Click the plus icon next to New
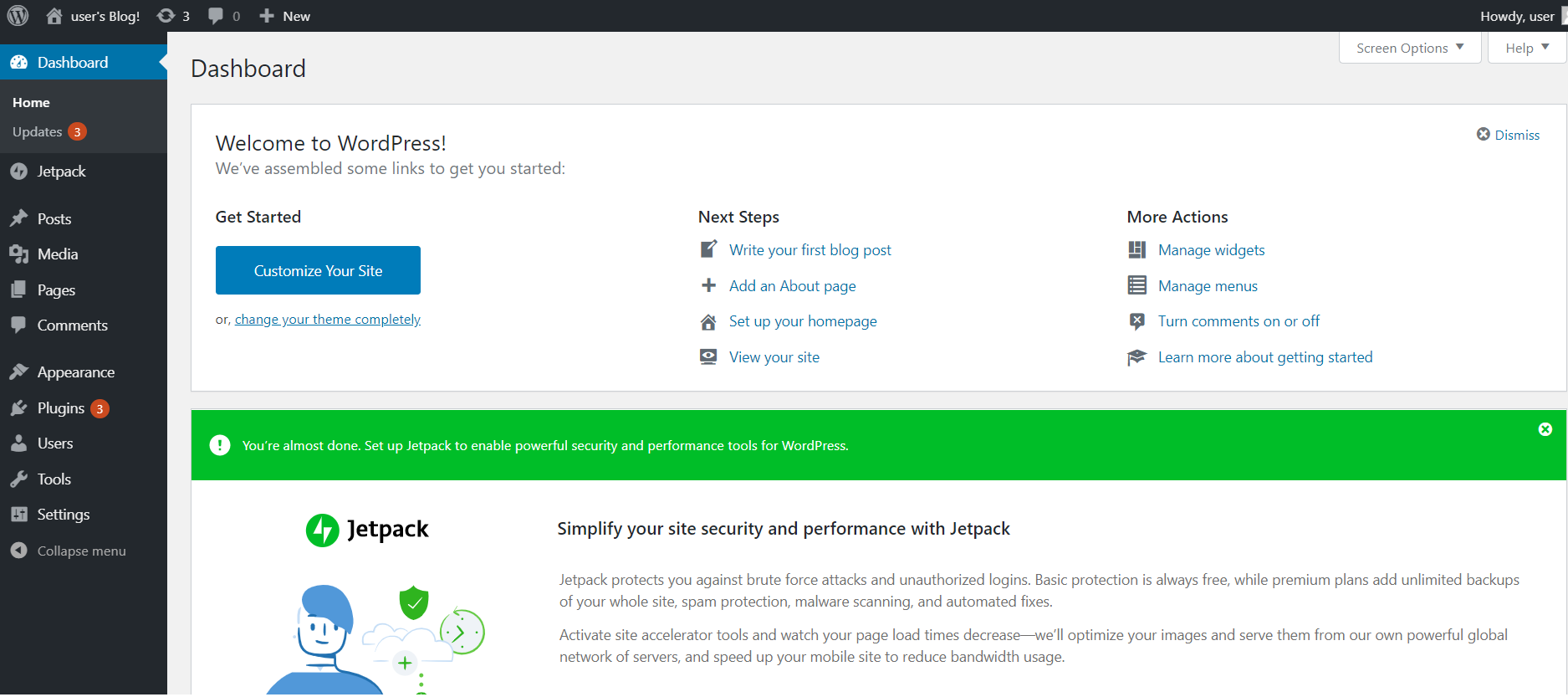 [267, 16]
